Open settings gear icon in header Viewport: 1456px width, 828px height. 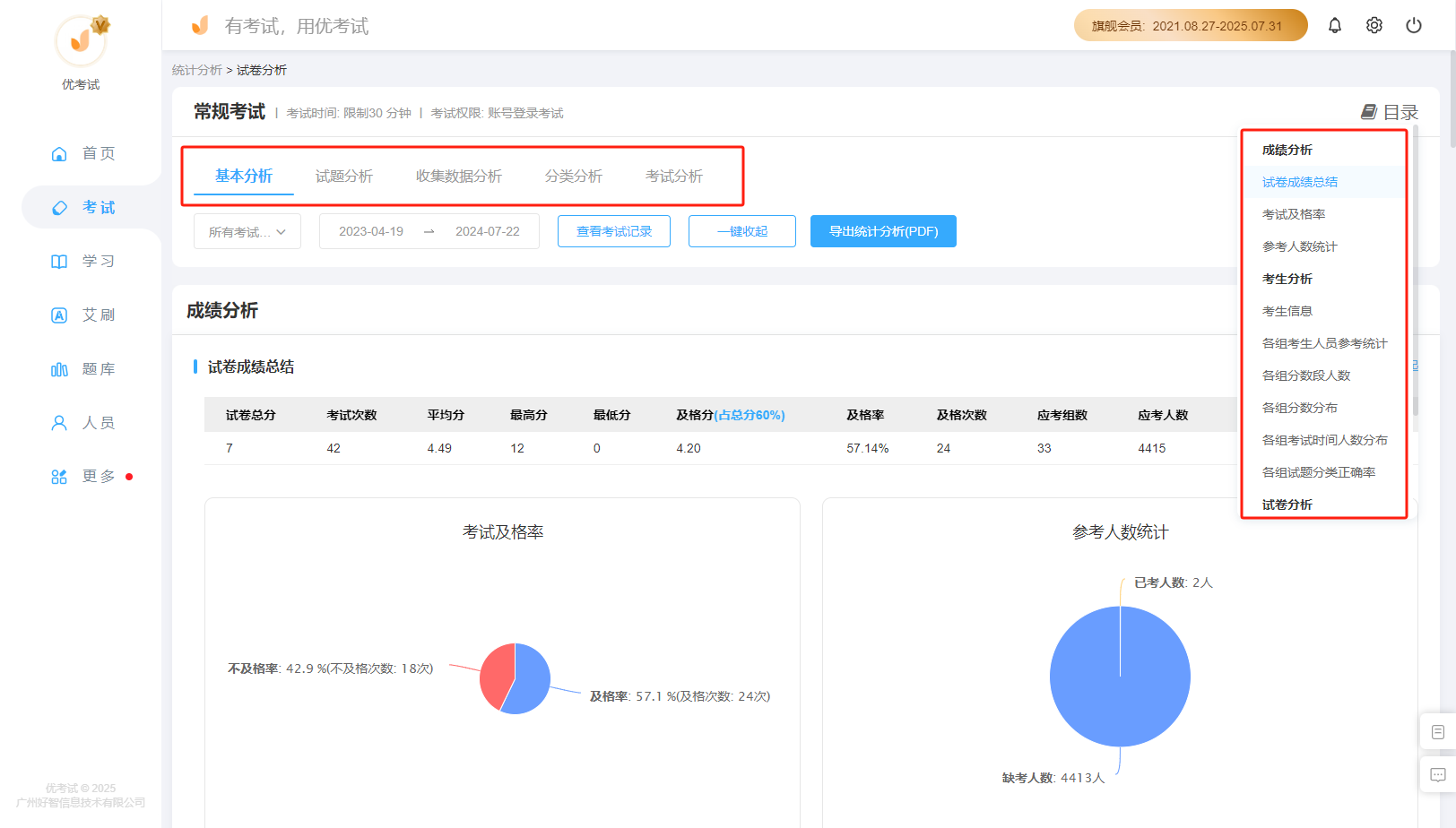[x=1374, y=25]
